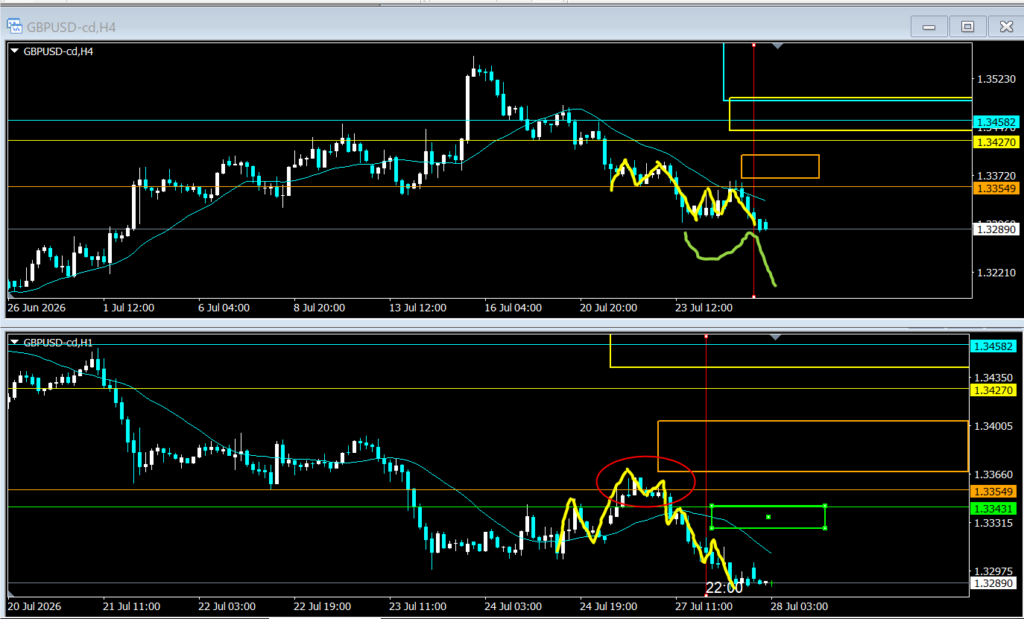Select the cyan 1.34582 price label in the H4 chart
This screenshot has height=619, width=1024.
coord(995,122)
